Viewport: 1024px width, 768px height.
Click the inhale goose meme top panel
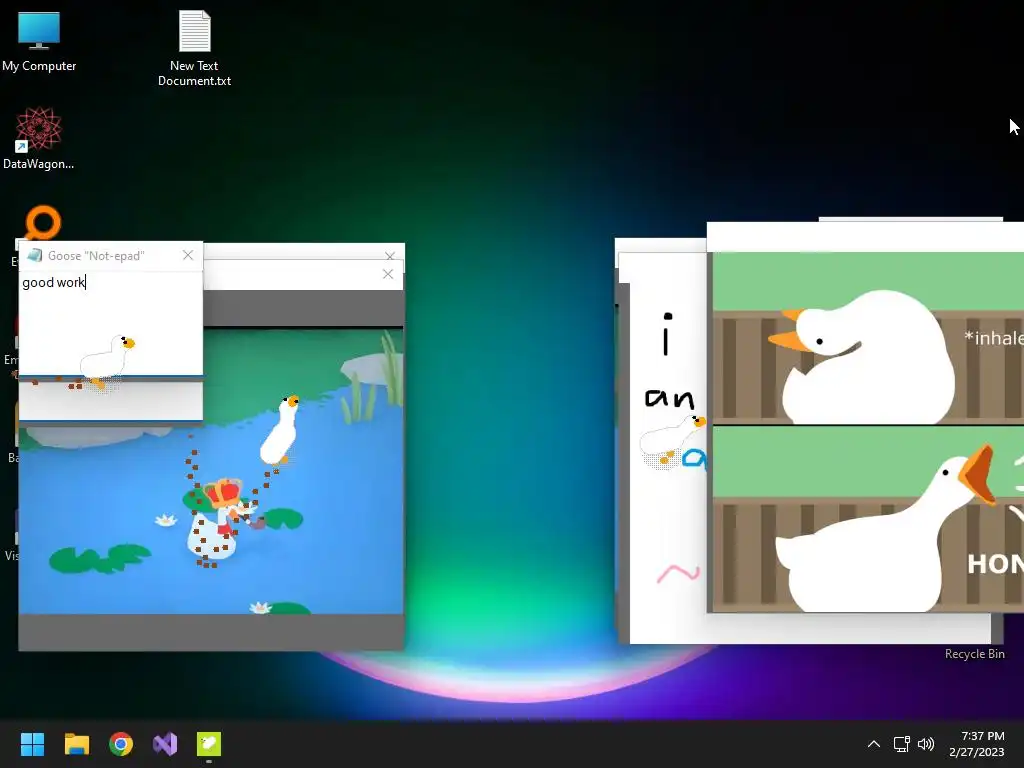pos(868,338)
